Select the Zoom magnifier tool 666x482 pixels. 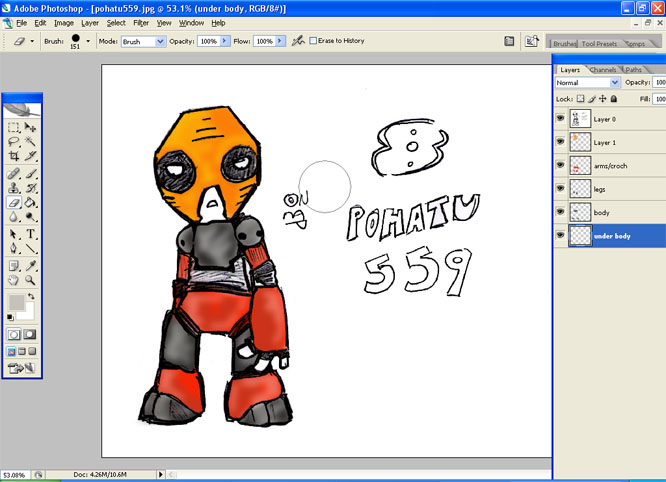(x=32, y=281)
